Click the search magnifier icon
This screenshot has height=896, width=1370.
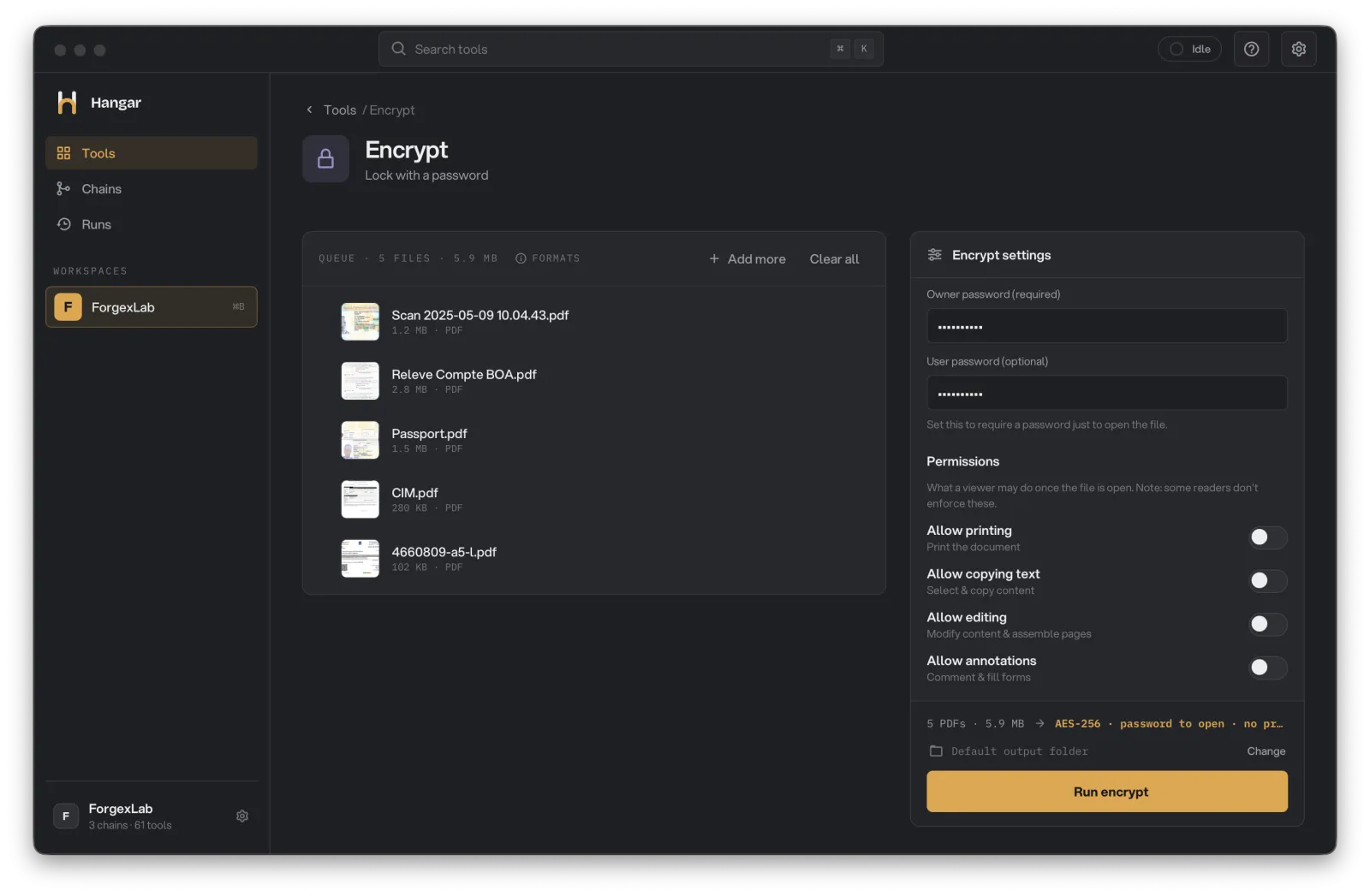click(x=398, y=49)
